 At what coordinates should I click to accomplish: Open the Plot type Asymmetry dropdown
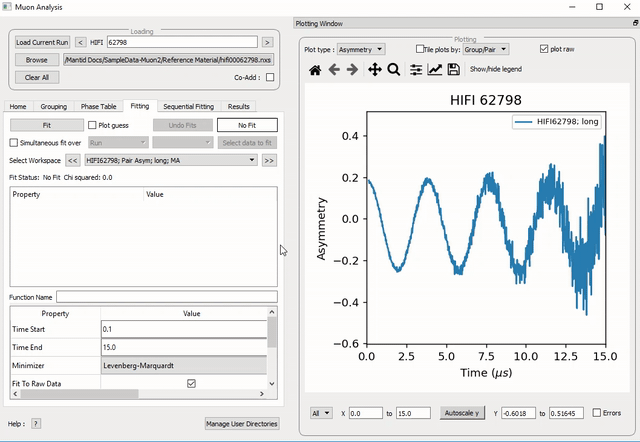click(x=360, y=48)
